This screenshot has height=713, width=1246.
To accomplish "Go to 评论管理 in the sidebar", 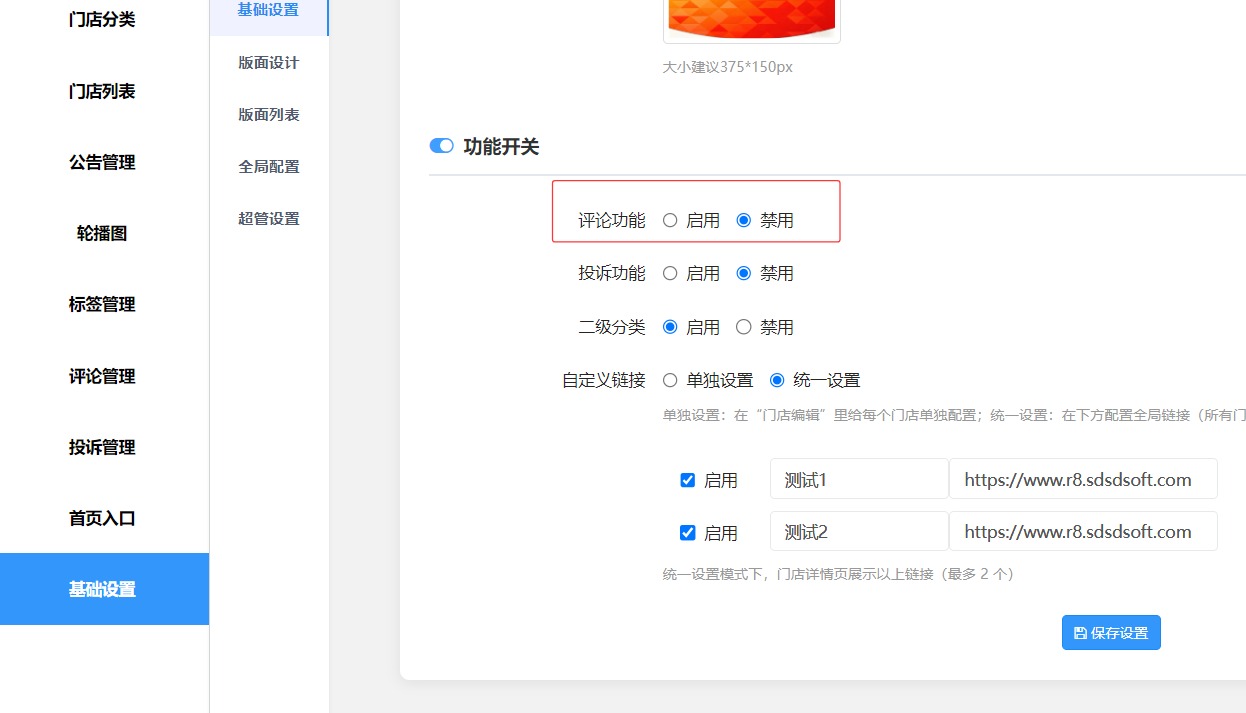I will tap(102, 376).
